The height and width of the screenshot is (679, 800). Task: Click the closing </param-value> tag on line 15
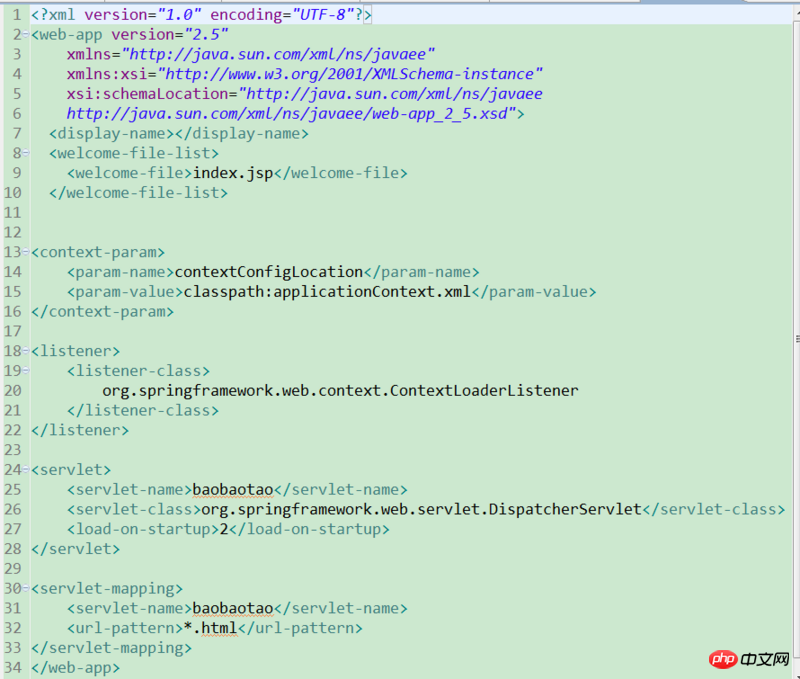click(534, 292)
